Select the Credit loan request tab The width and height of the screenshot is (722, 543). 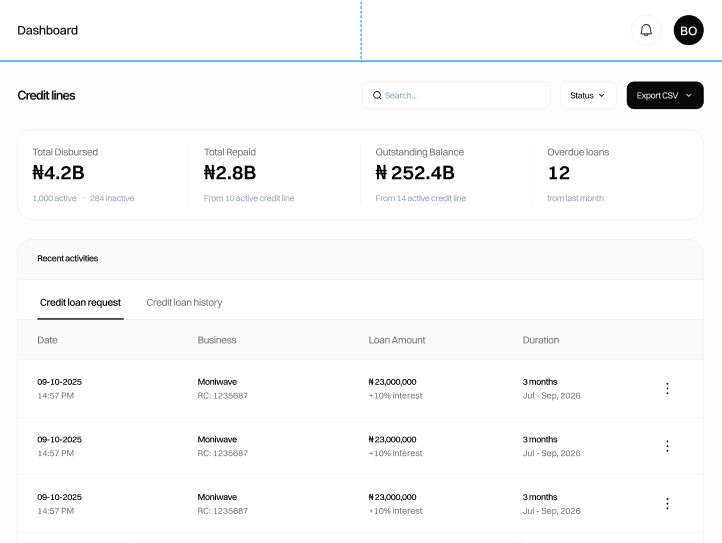tap(81, 303)
